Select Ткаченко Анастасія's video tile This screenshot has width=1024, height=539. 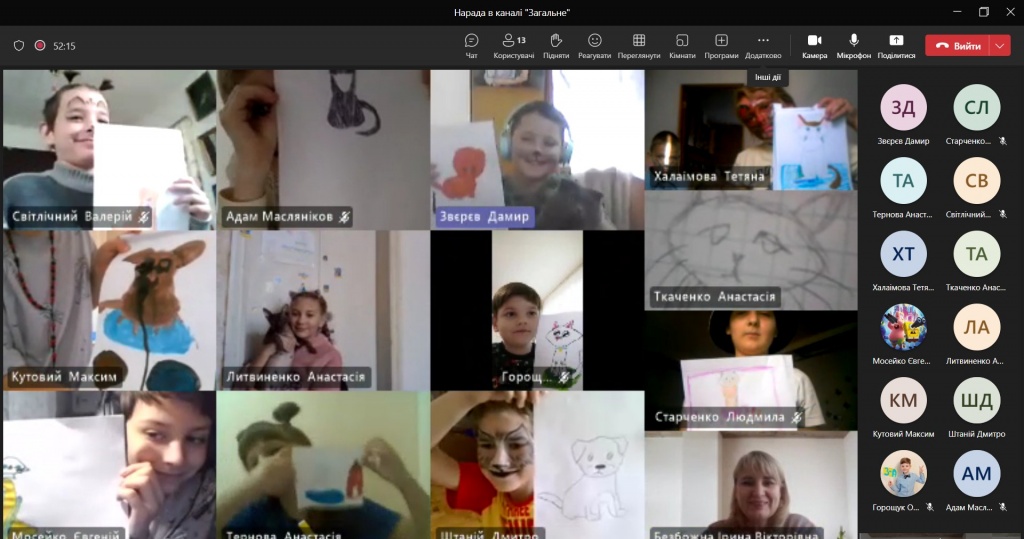(751, 250)
